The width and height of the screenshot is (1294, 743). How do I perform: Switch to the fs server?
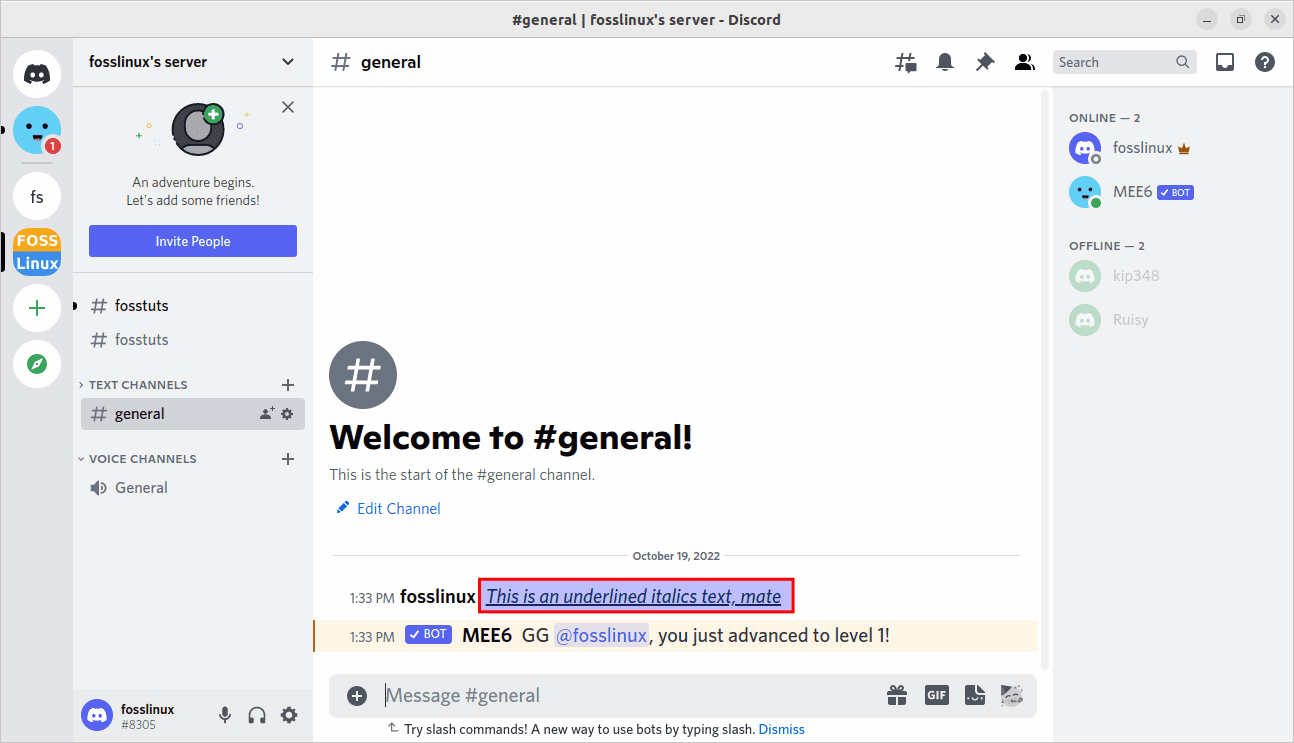pyautogui.click(x=37, y=196)
